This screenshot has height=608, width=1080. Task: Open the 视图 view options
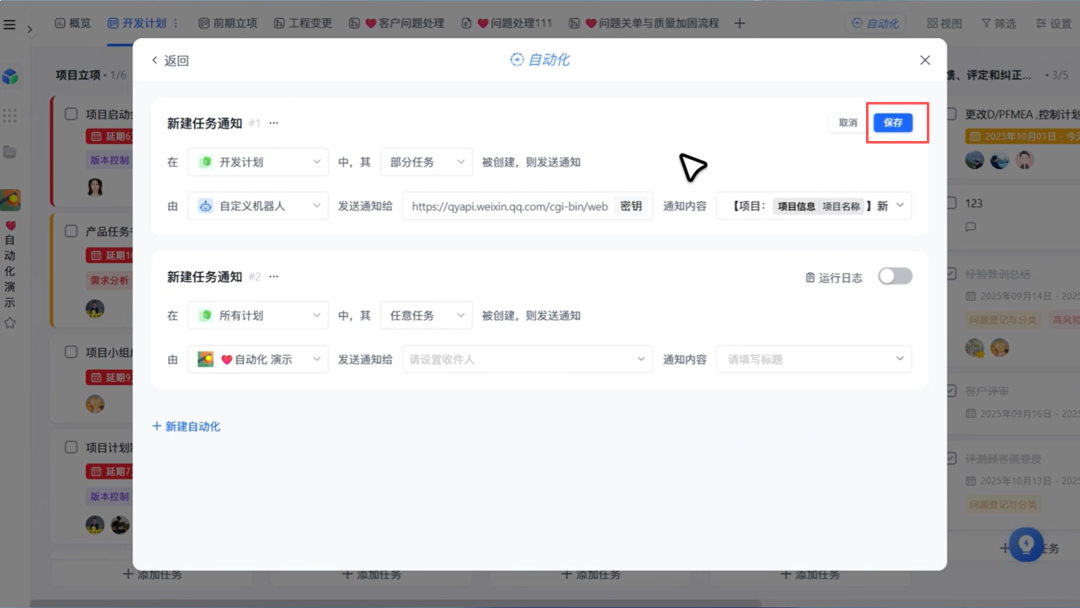click(944, 23)
